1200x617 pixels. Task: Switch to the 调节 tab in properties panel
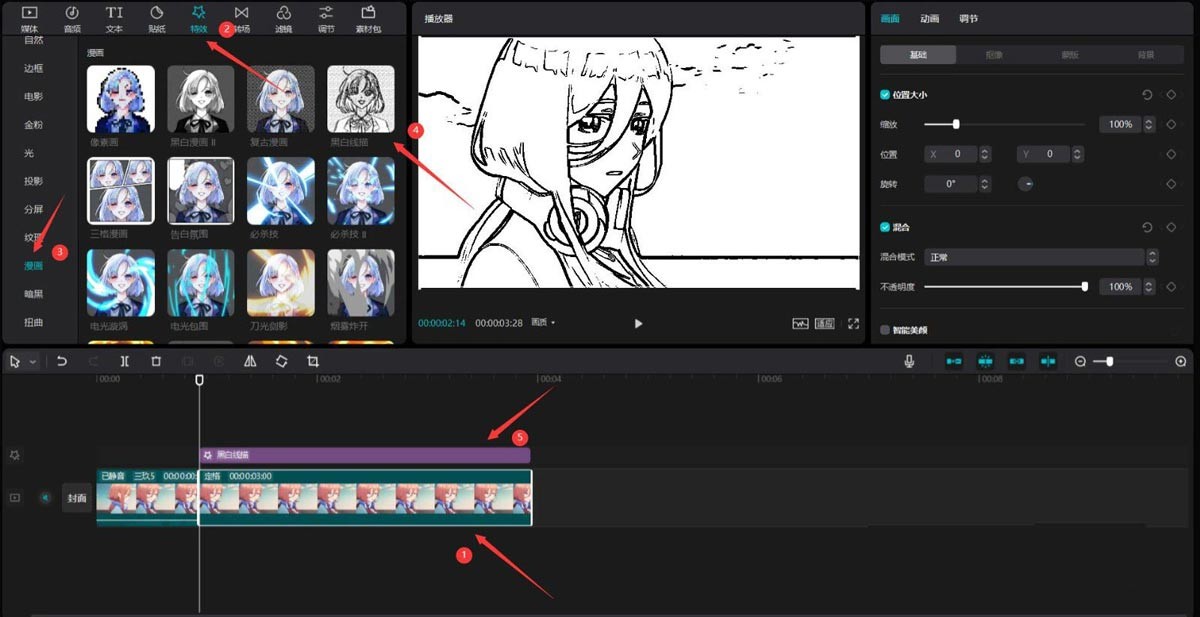pos(968,18)
